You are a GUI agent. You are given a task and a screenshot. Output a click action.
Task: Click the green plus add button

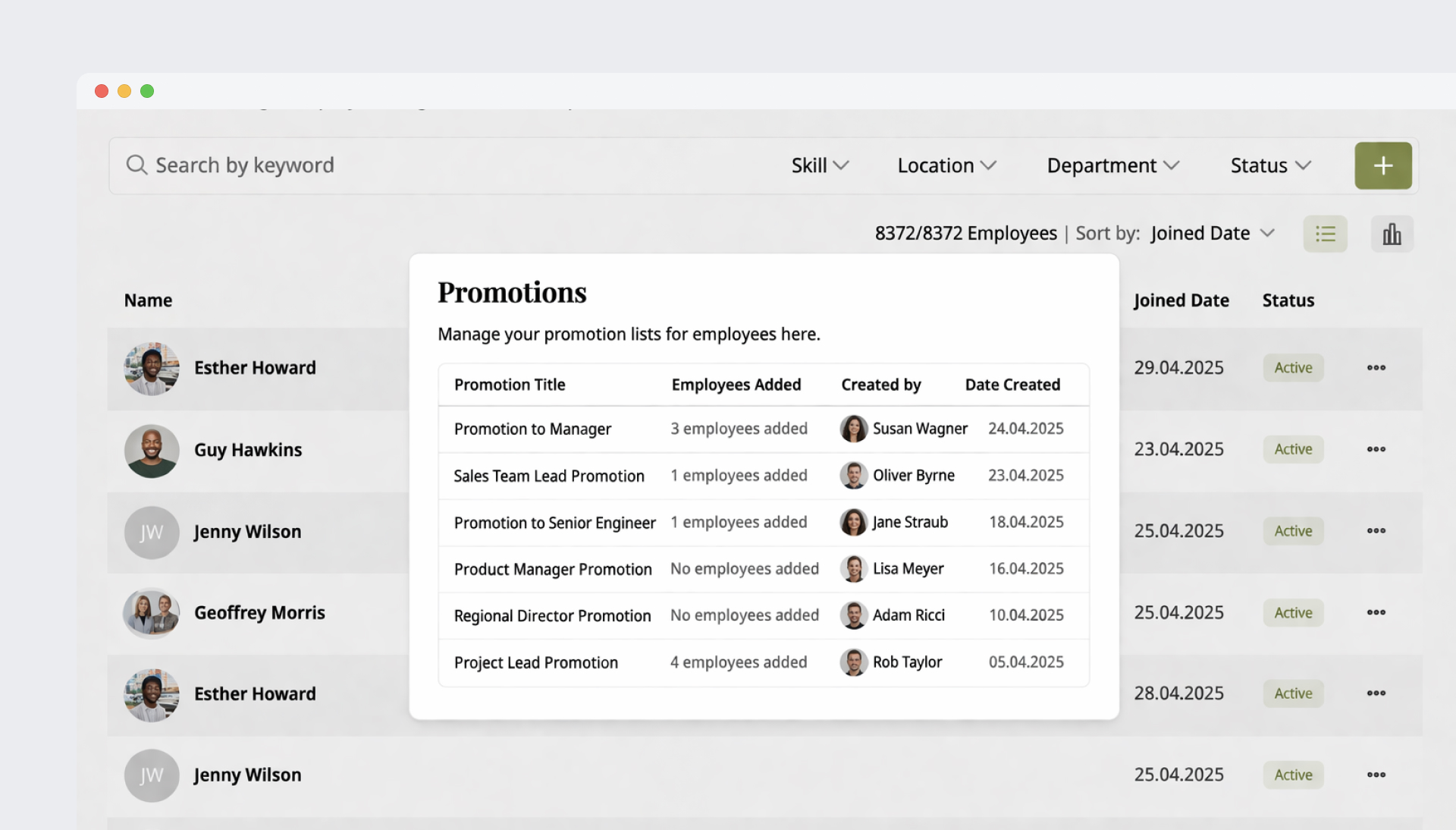pyautogui.click(x=1382, y=165)
